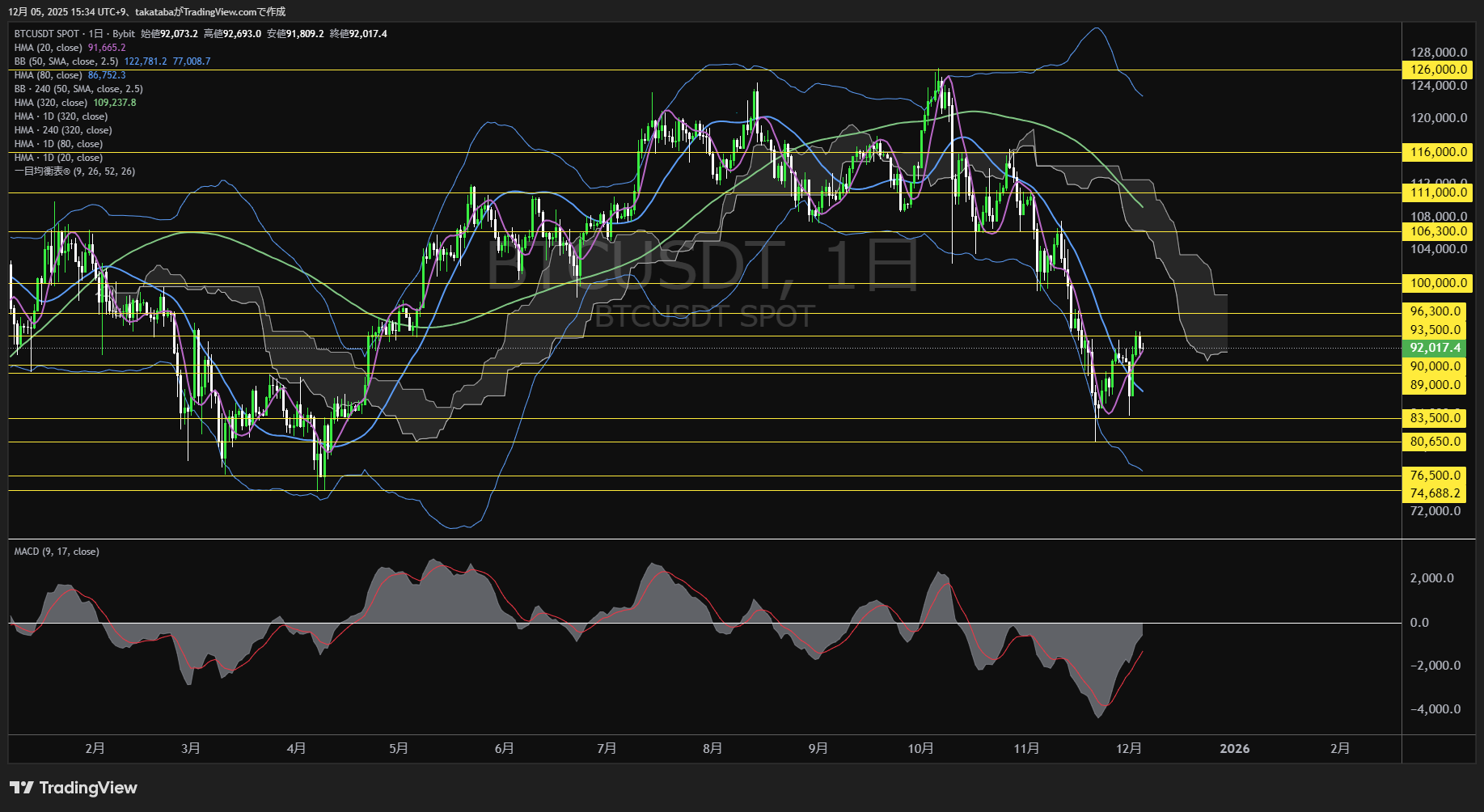This screenshot has width=1484, height=812.
Task: Click the 7月 label on time axis
Action: point(607,748)
